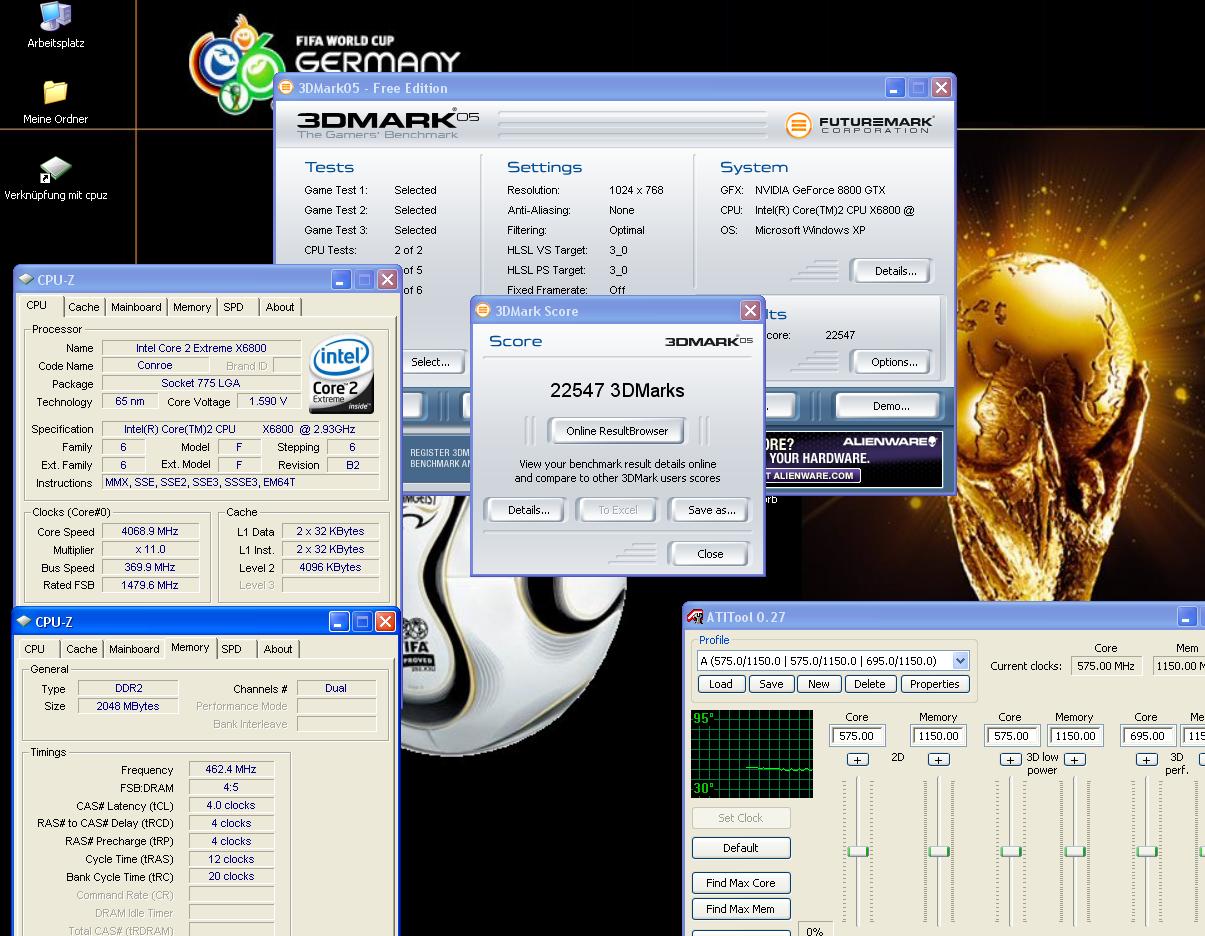
Task: Click the 3D perf Core slider handle
Action: click(1147, 851)
